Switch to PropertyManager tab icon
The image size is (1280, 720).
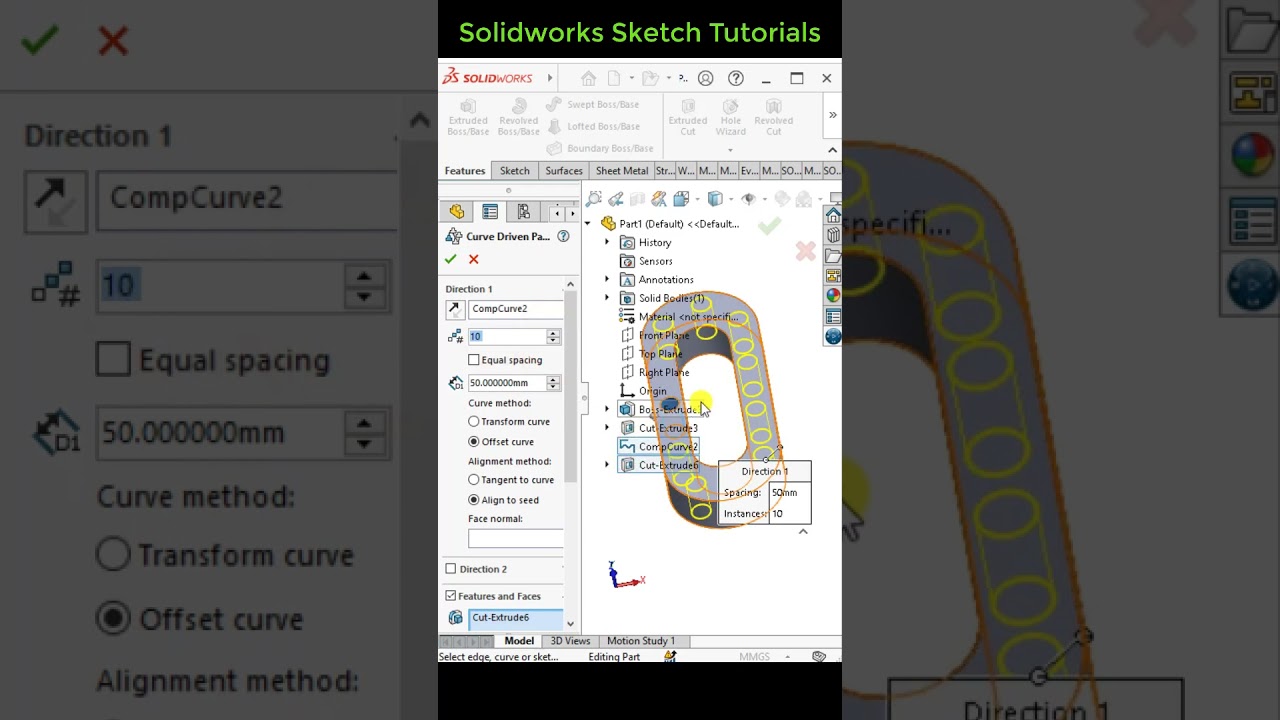pos(490,212)
